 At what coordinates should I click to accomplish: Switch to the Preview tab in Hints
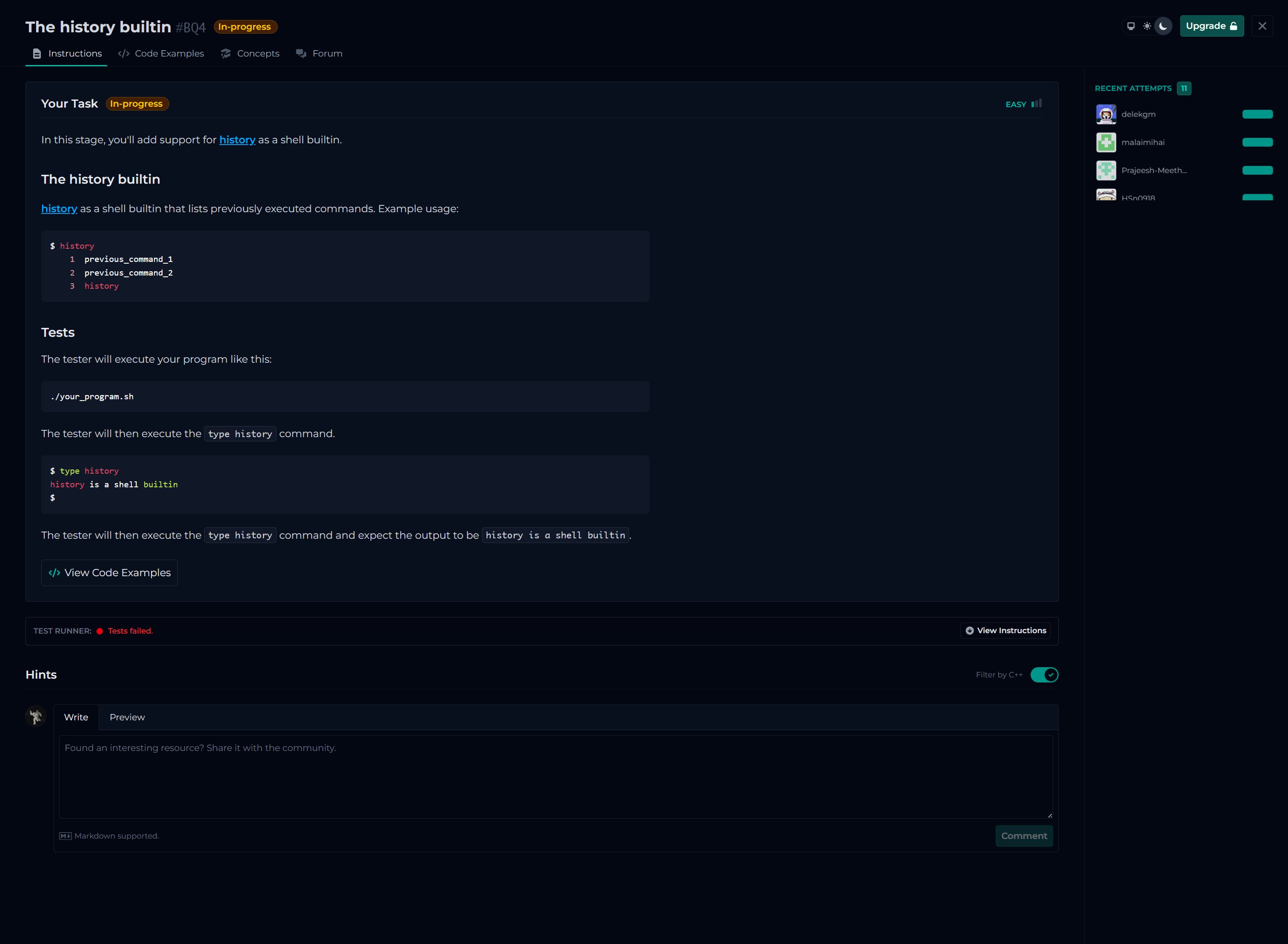pos(127,717)
